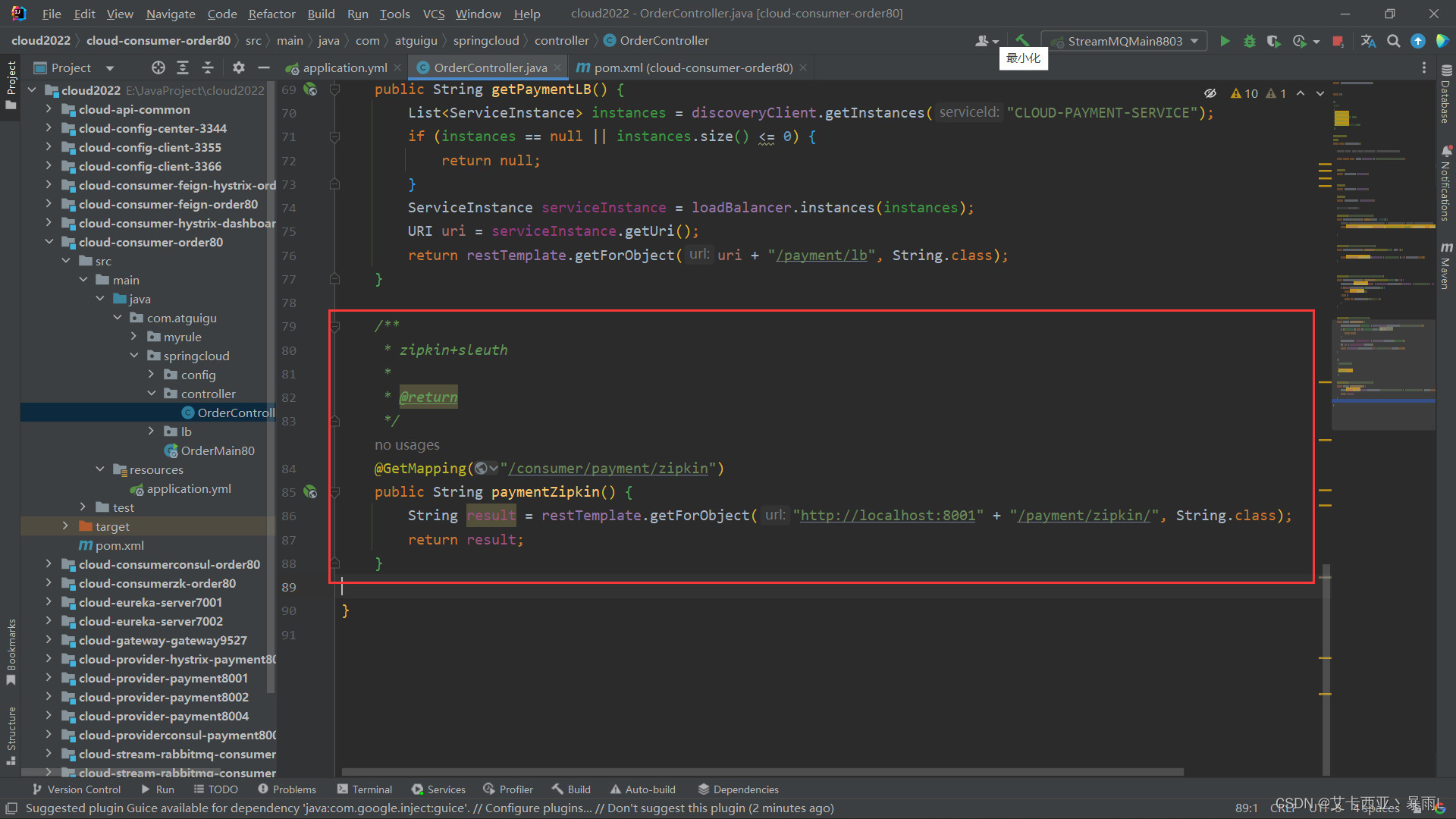The width and height of the screenshot is (1456, 819).
Task: Expand the cloud-api-common module
Action: [x=49, y=109]
